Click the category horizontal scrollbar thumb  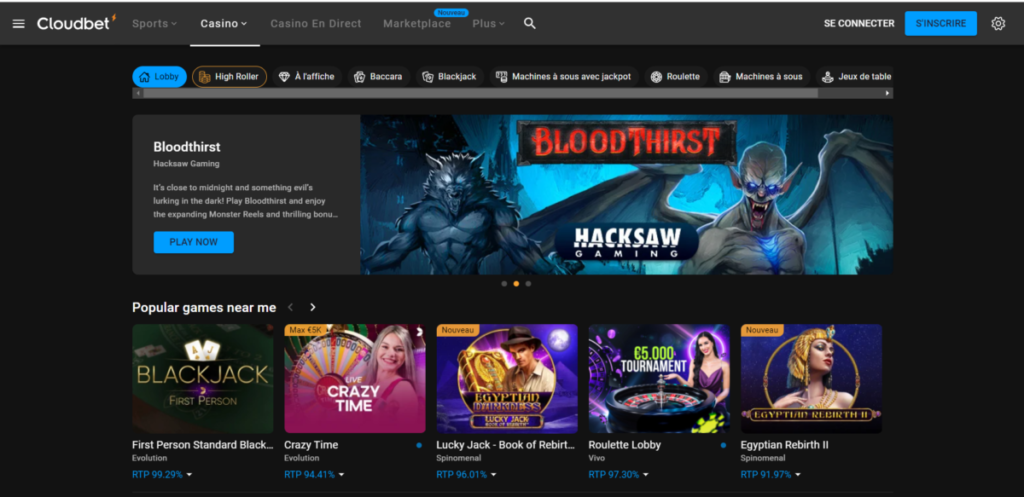tap(481, 93)
